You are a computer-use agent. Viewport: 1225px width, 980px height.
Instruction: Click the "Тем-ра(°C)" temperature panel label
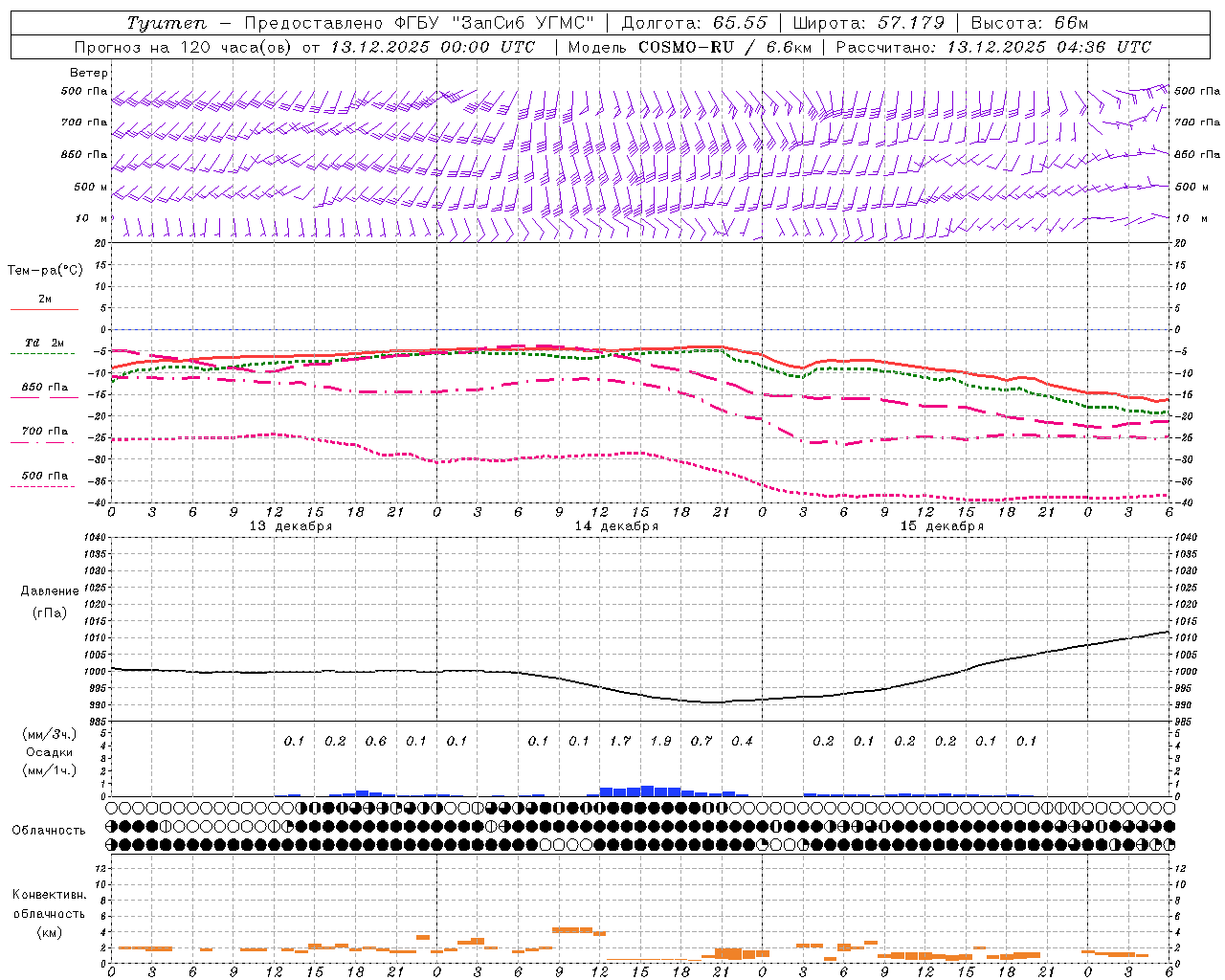click(x=45, y=271)
